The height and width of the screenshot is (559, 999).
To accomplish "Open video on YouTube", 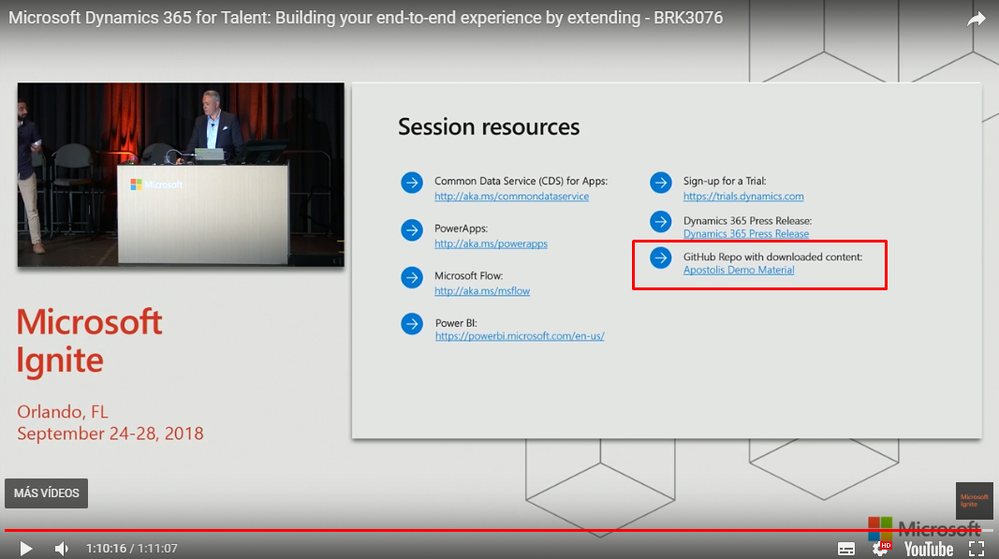I will click(929, 549).
